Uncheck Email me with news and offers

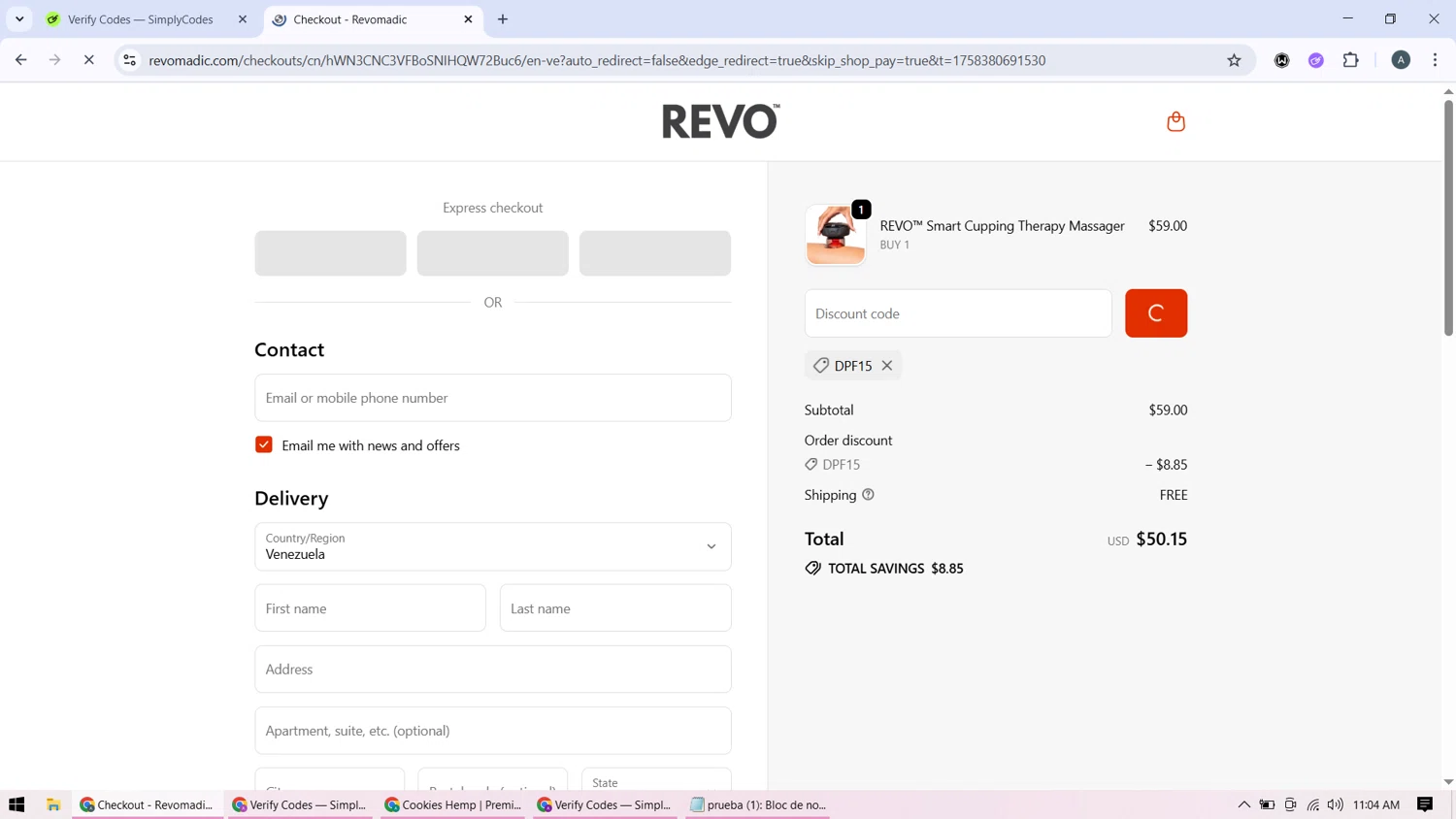[264, 445]
